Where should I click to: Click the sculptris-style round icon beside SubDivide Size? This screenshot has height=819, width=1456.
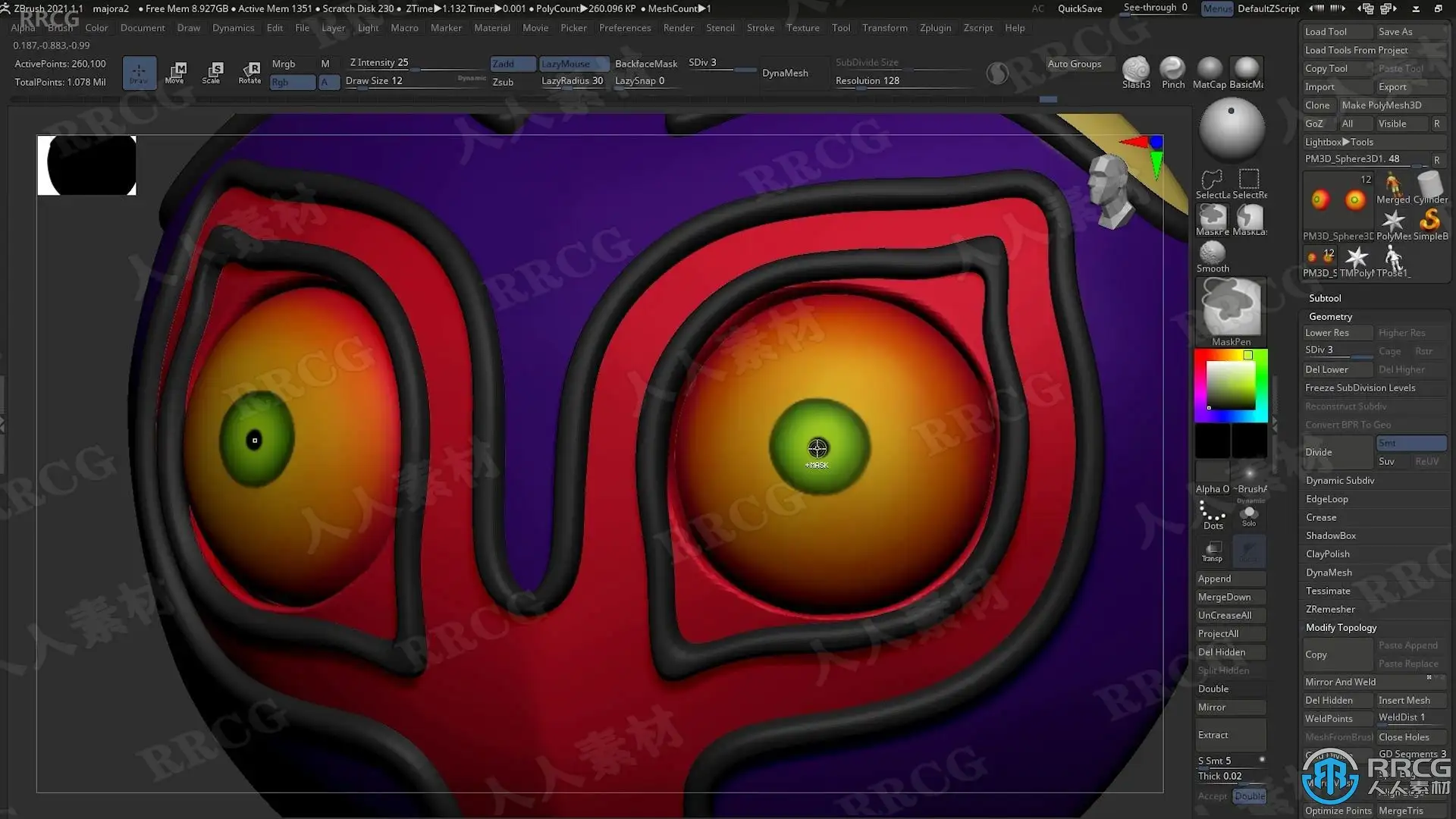997,73
